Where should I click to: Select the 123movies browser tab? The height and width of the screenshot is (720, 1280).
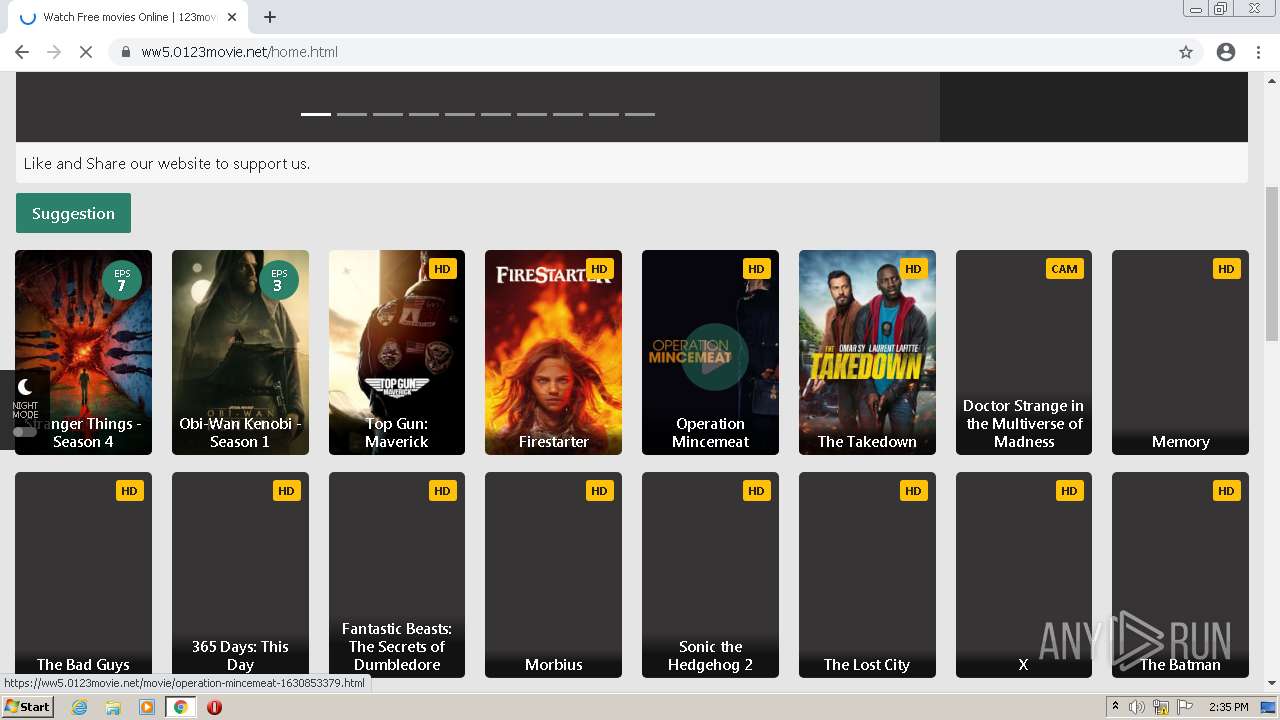(x=128, y=17)
